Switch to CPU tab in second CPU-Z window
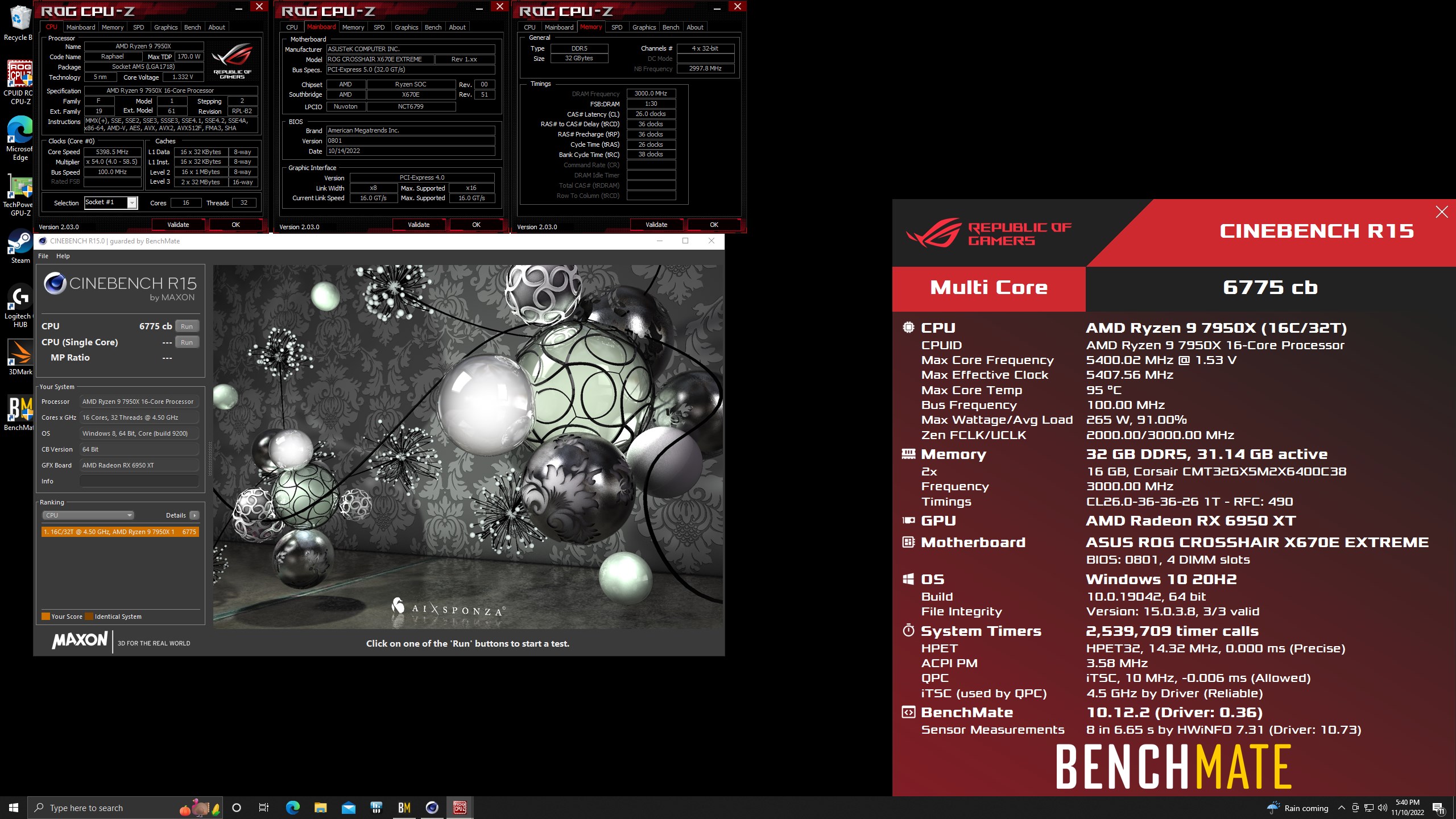 (292, 27)
